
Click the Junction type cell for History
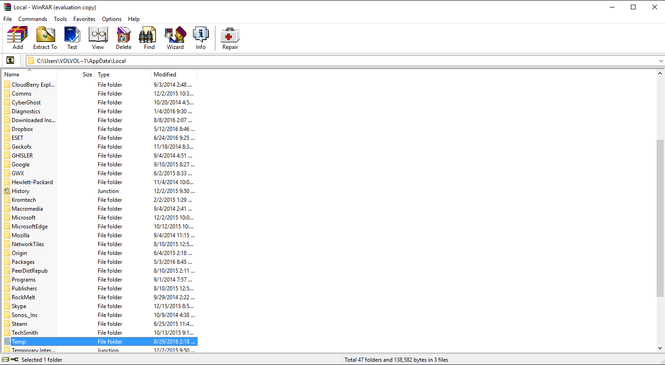pos(108,191)
